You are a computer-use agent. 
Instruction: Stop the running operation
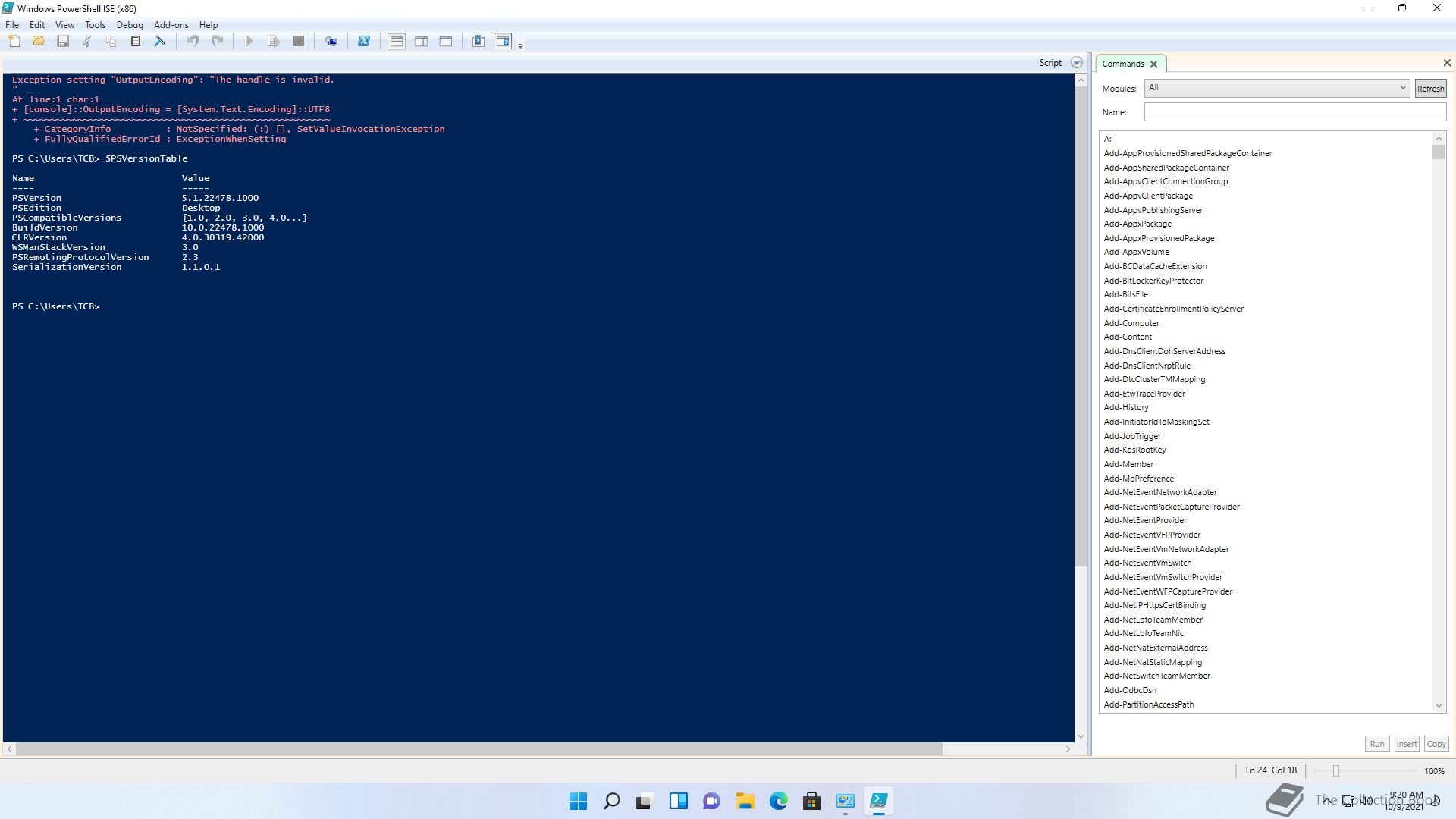click(x=299, y=42)
